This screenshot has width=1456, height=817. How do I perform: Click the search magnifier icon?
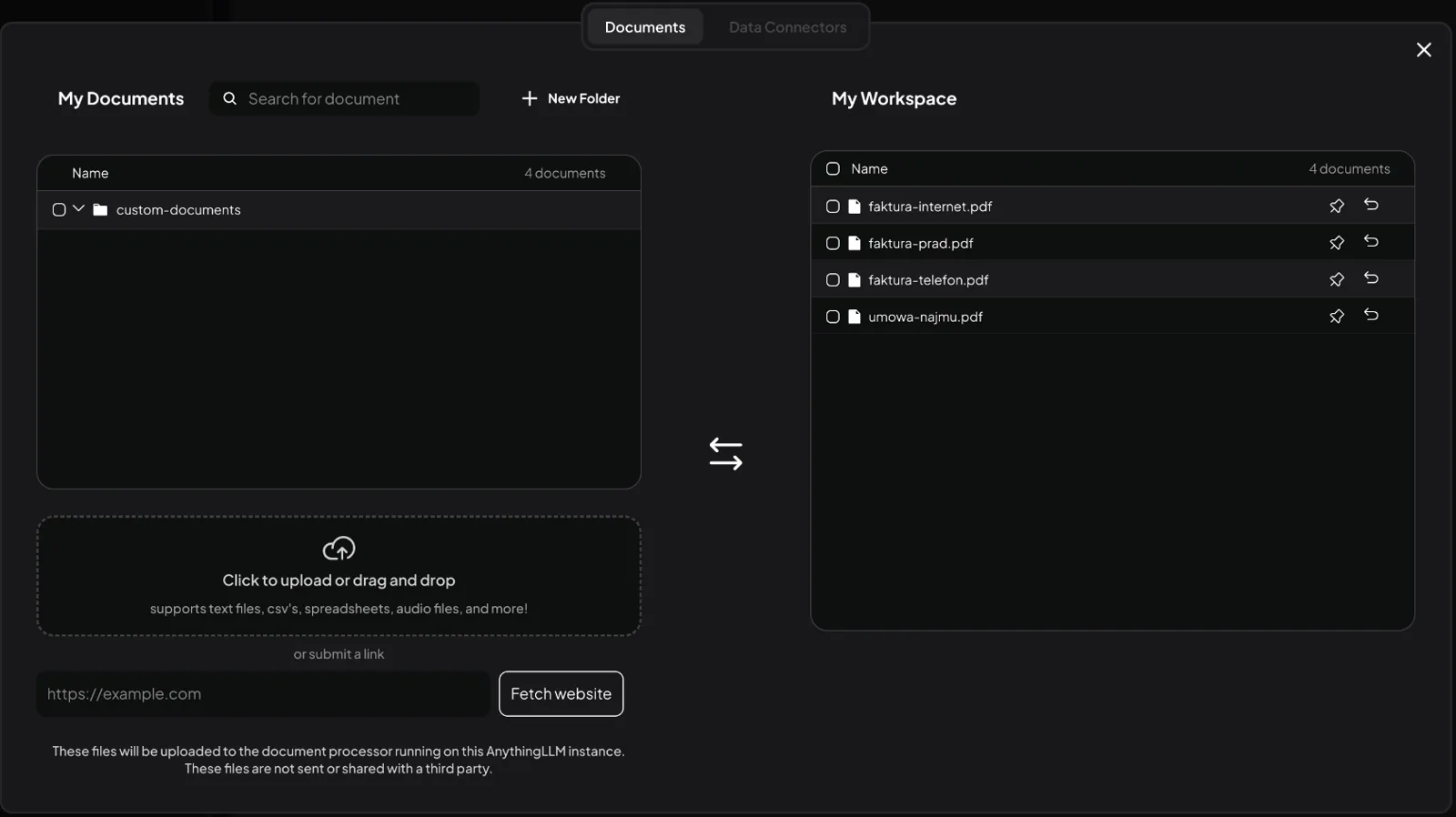pyautogui.click(x=230, y=98)
